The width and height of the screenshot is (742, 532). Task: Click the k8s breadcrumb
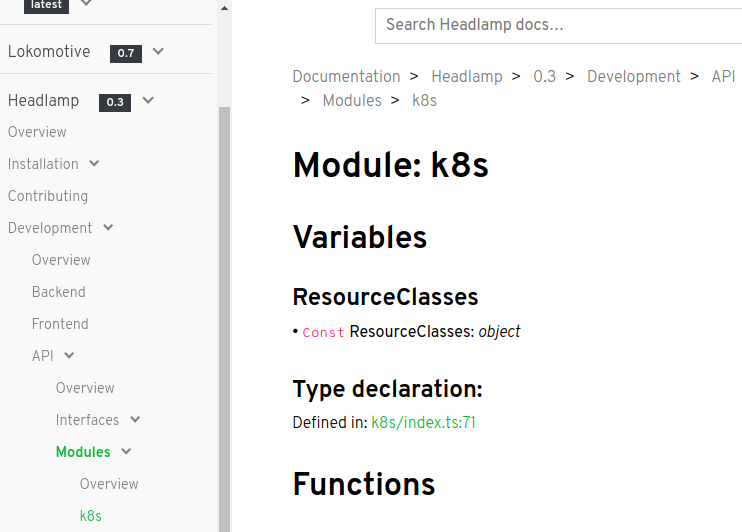point(424,100)
